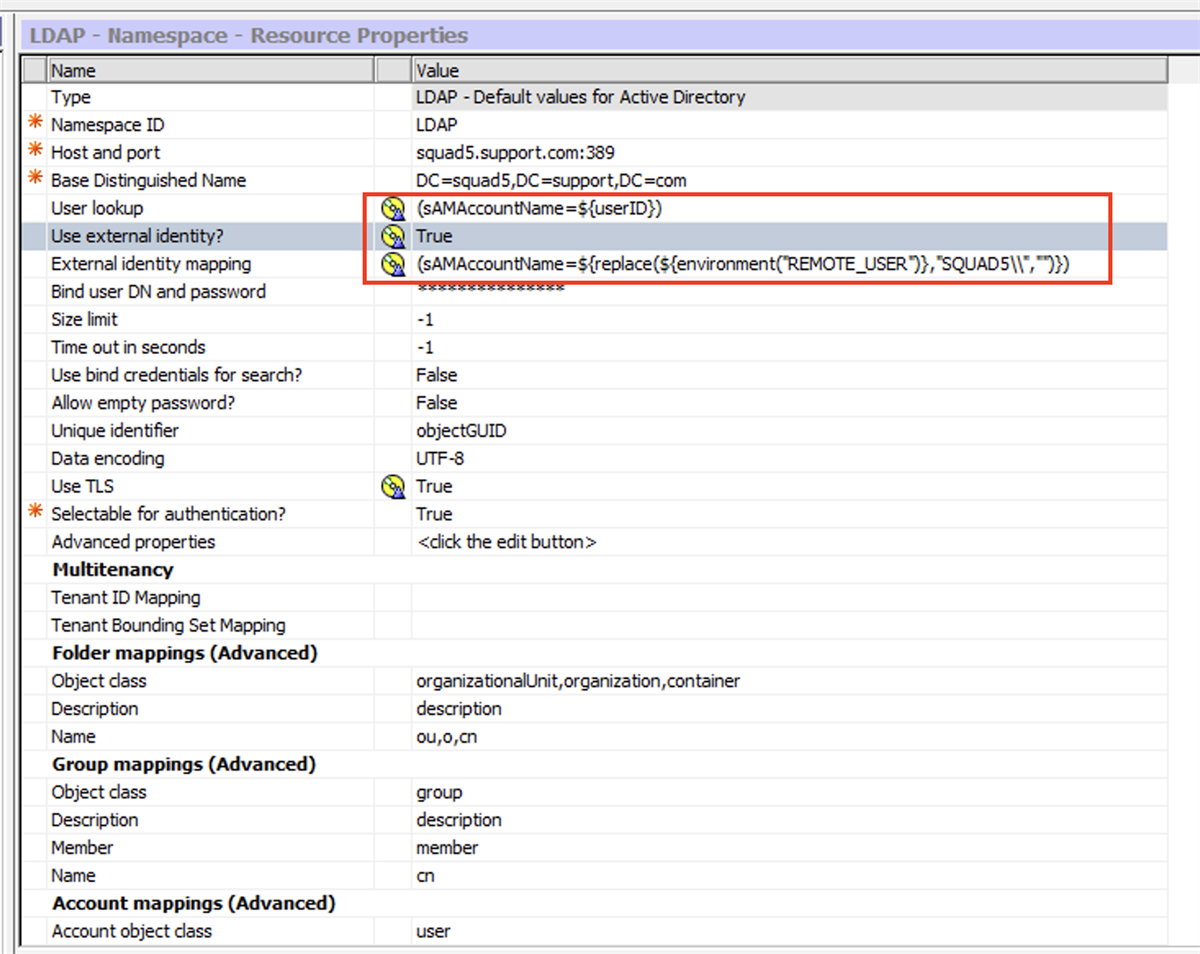
Task: Select the Tenant ID Mapping label
Action: tap(126, 598)
